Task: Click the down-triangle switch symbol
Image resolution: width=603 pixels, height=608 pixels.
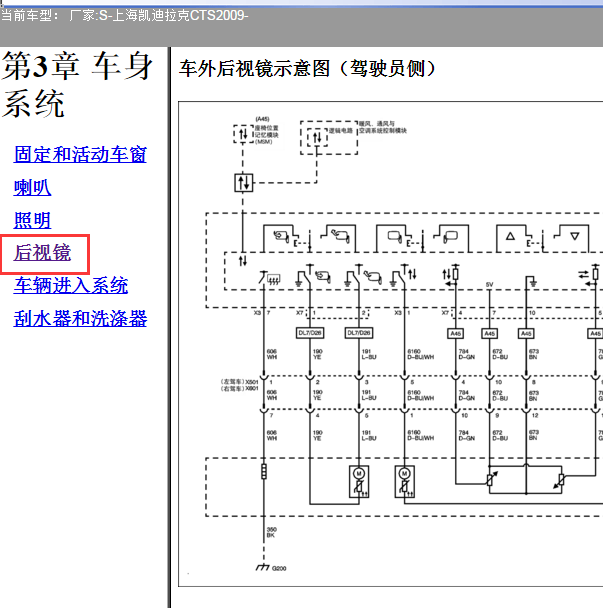Action: click(575, 236)
